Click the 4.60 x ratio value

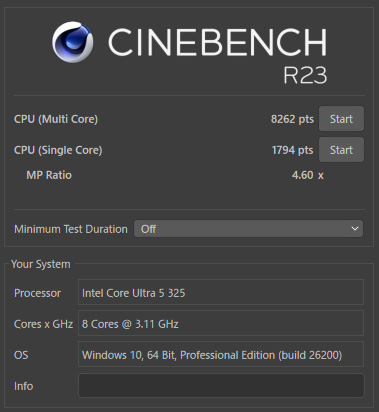308,175
